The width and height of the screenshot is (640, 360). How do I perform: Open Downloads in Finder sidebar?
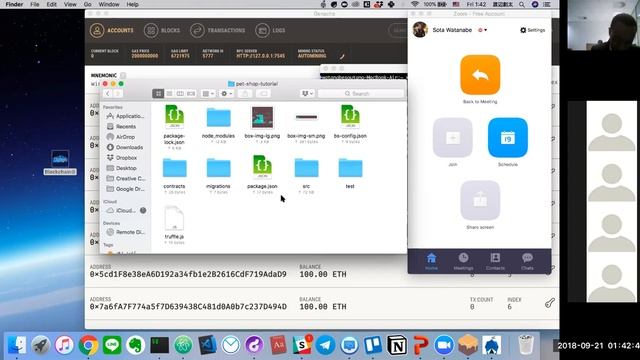tap(125, 147)
